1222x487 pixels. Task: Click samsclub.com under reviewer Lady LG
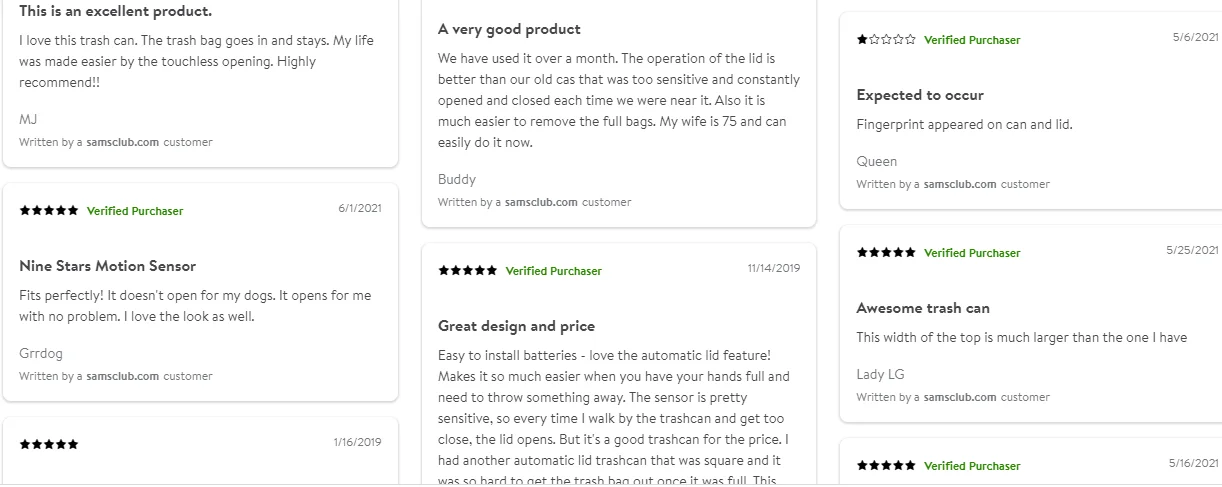tap(959, 397)
